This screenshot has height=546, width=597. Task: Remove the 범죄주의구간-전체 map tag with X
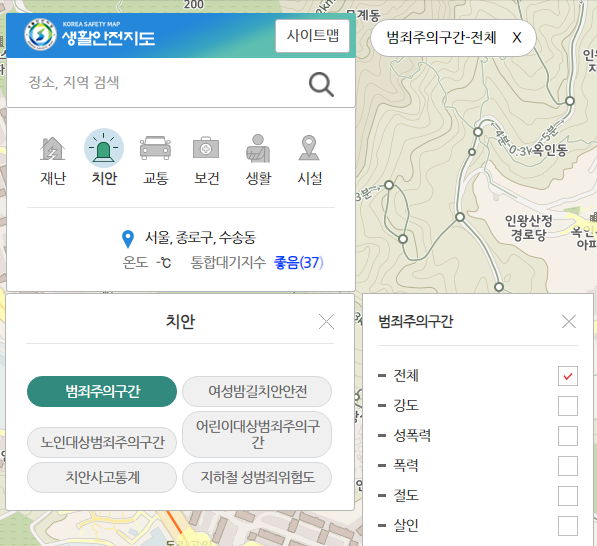[517, 38]
